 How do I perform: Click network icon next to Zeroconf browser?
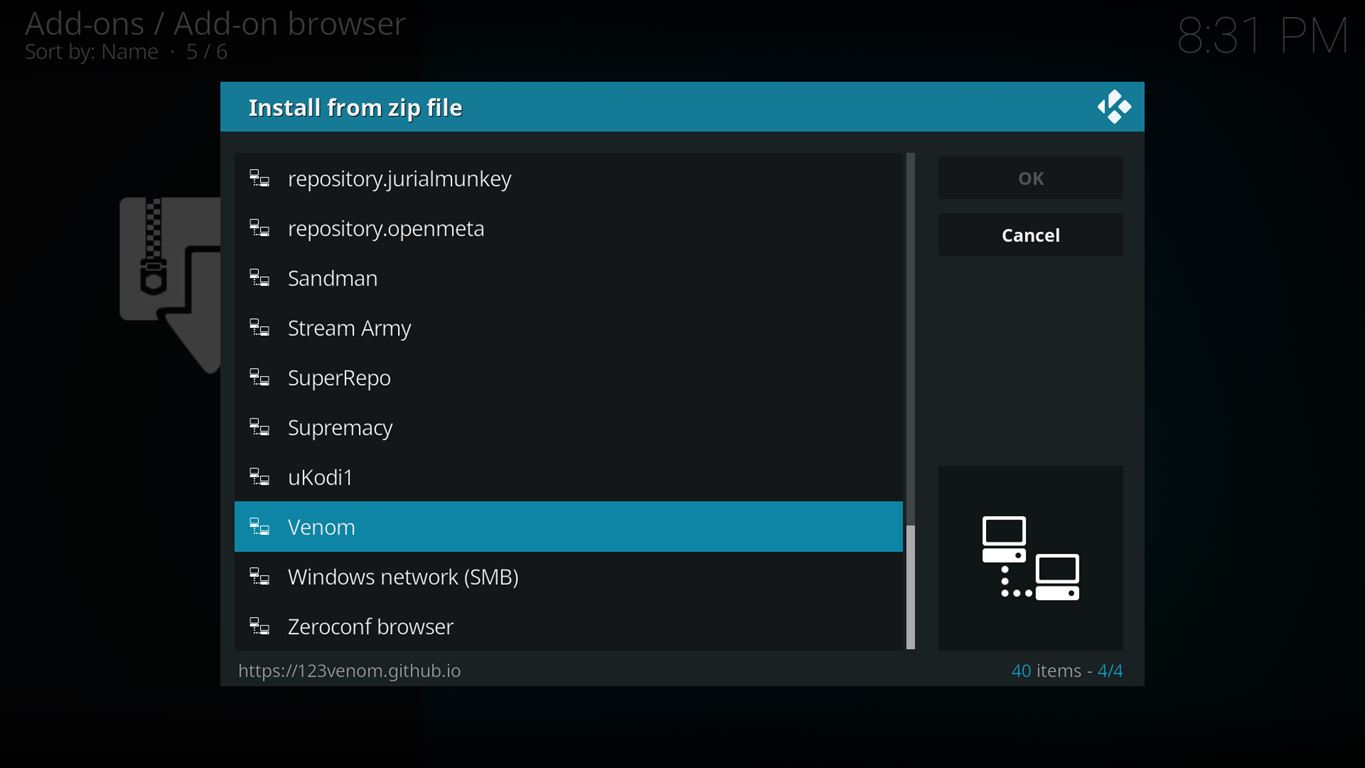tap(259, 627)
